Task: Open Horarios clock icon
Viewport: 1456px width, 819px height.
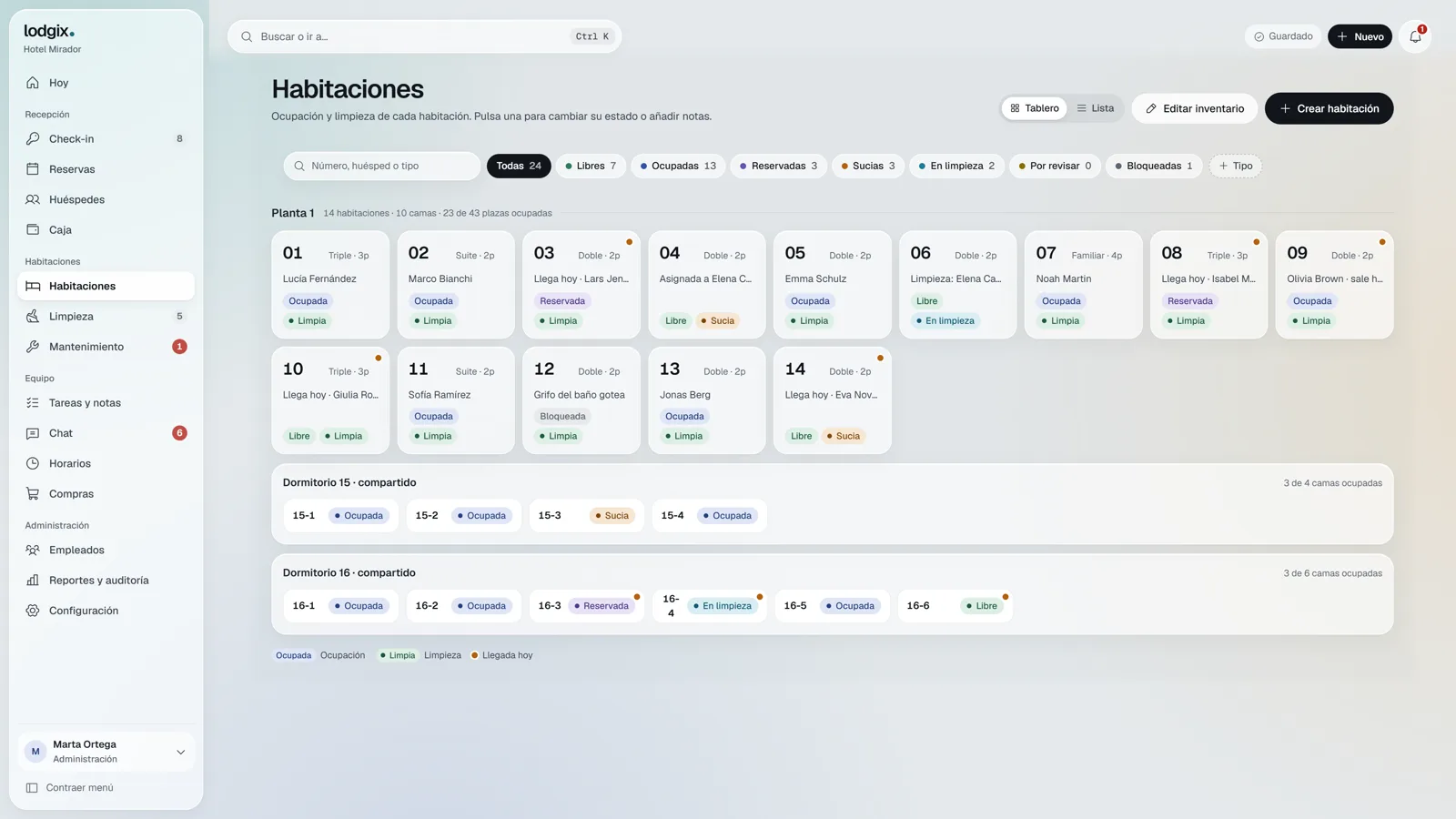Action: [33, 464]
